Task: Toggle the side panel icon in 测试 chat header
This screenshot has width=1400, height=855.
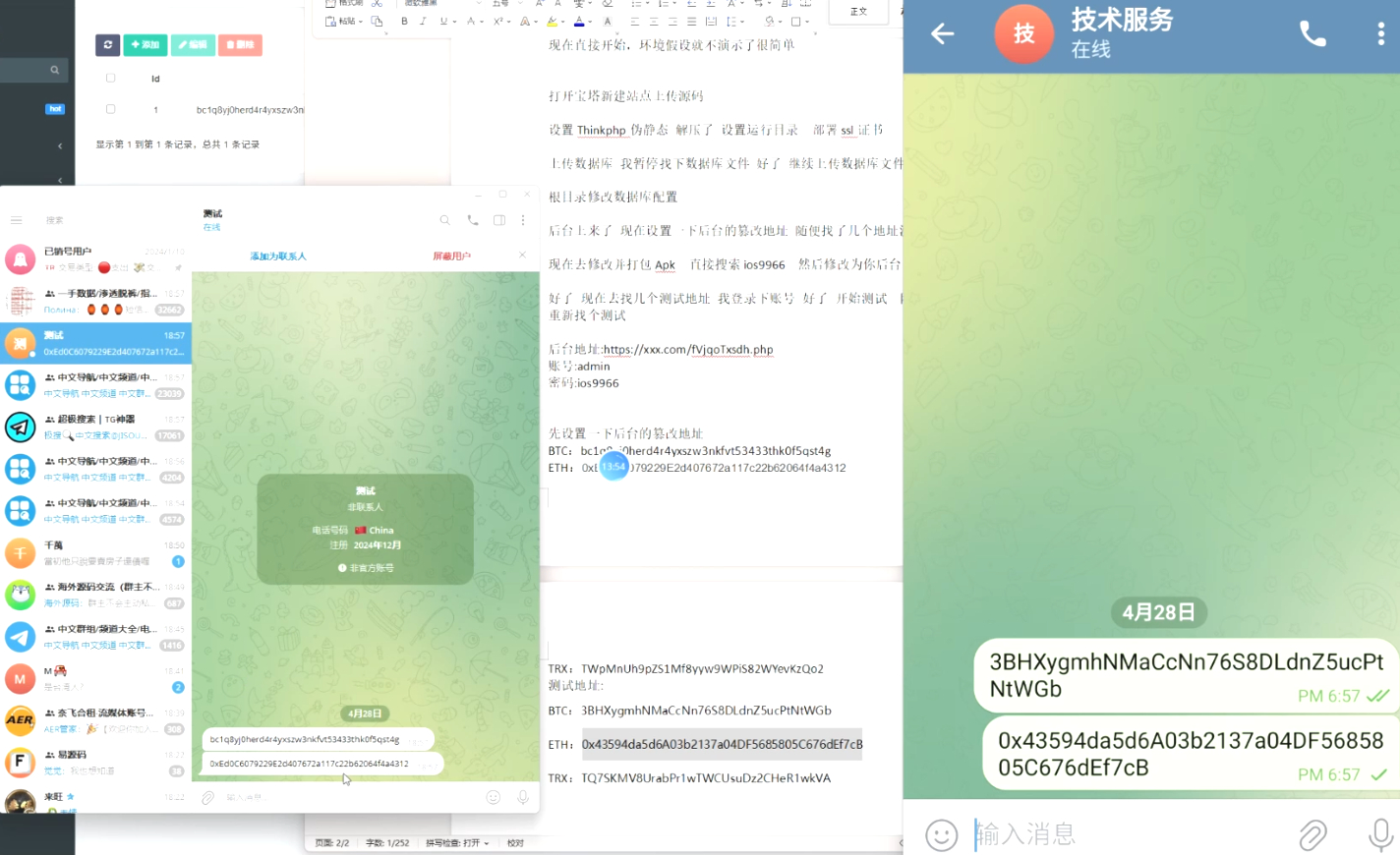Action: (499, 220)
